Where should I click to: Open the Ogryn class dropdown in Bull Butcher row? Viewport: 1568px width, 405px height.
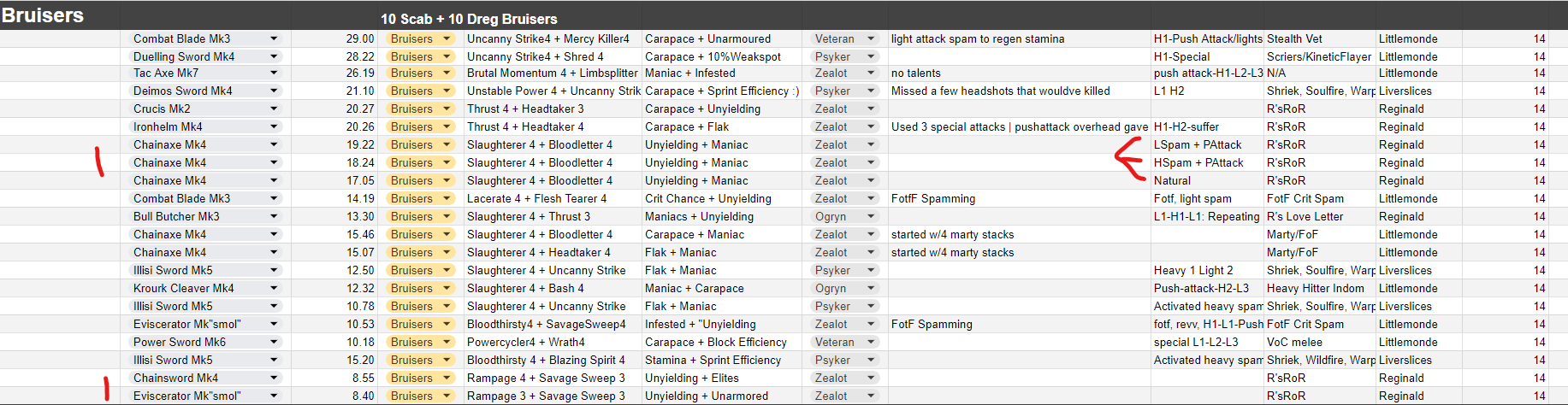871,217
